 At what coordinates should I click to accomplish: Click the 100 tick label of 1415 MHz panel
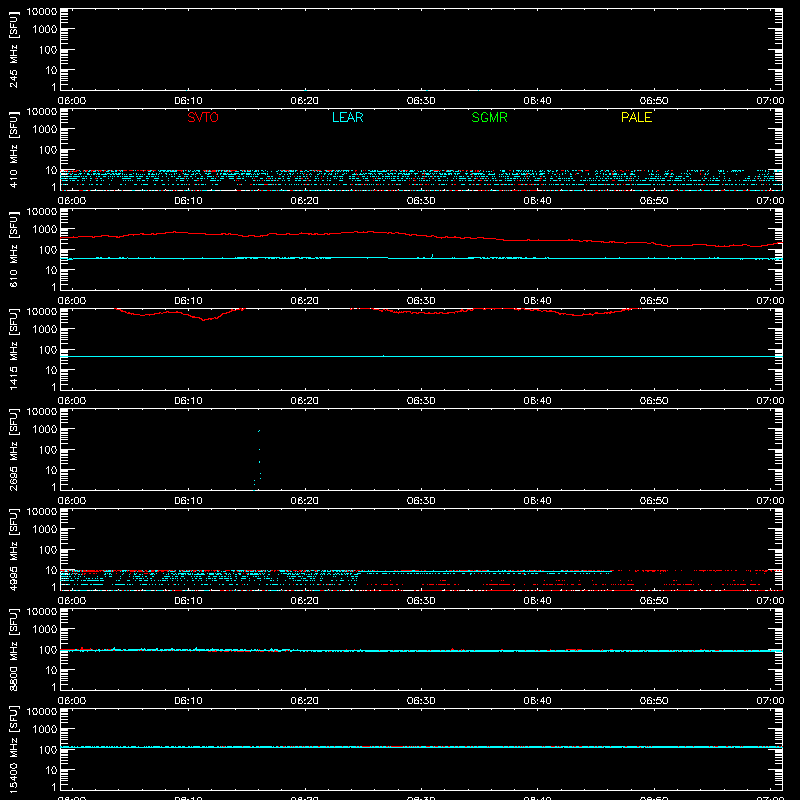click(48, 350)
